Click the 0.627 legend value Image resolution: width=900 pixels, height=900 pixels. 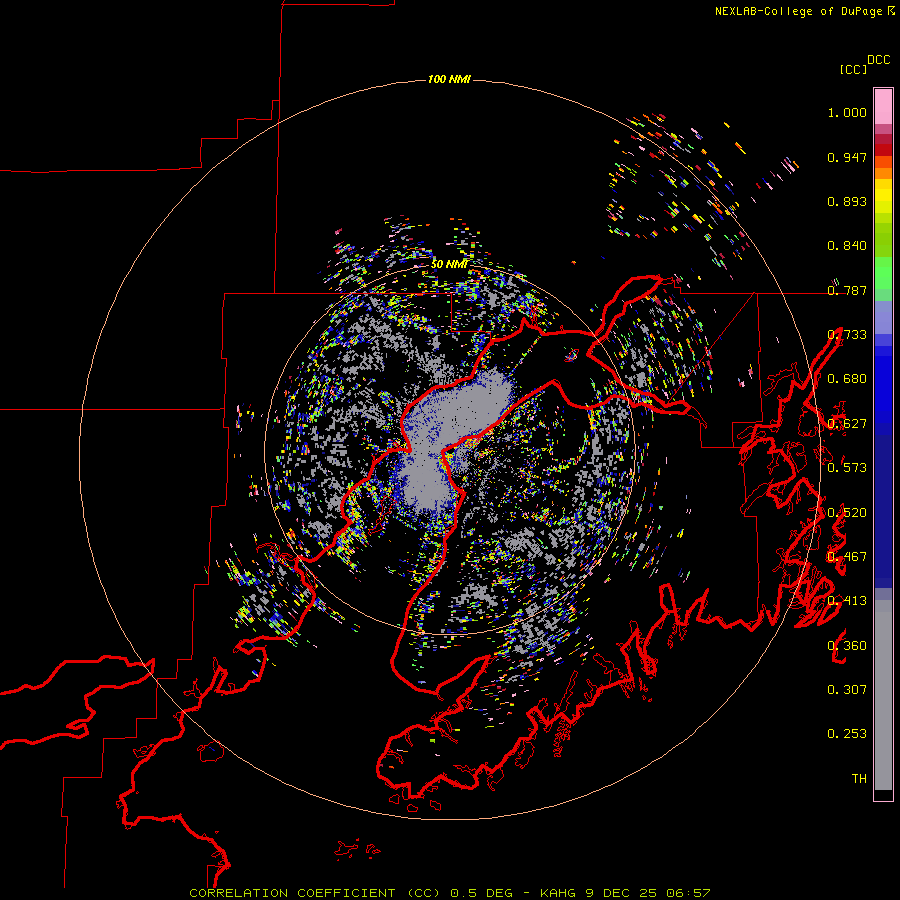[847, 424]
